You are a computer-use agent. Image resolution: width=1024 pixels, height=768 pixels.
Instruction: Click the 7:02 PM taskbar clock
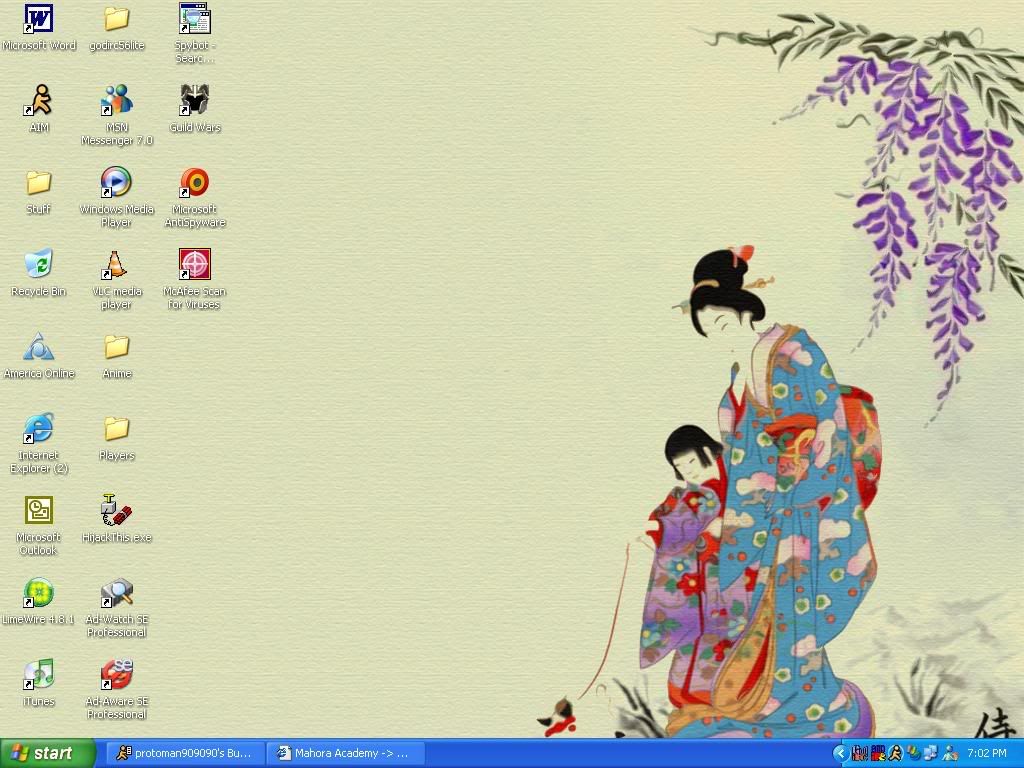[987, 754]
